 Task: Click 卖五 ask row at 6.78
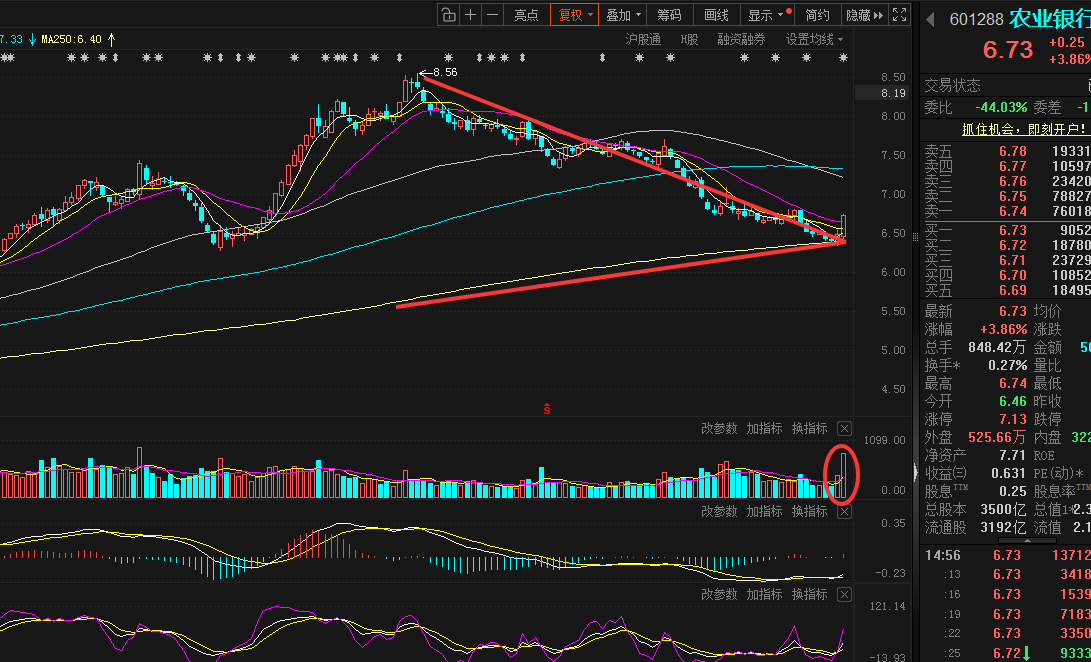point(1007,150)
